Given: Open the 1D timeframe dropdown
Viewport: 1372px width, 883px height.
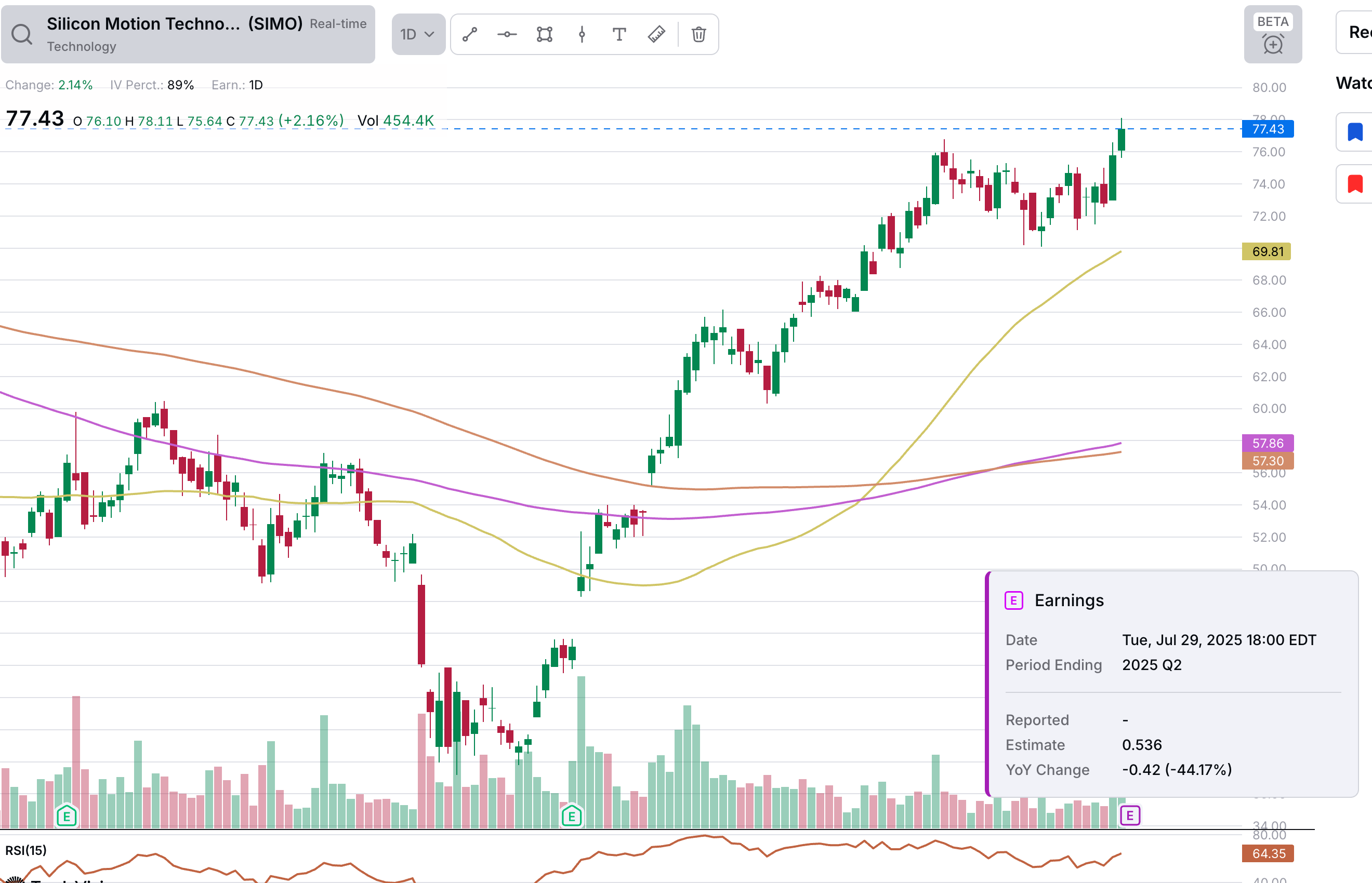Looking at the screenshot, I should 418,34.
